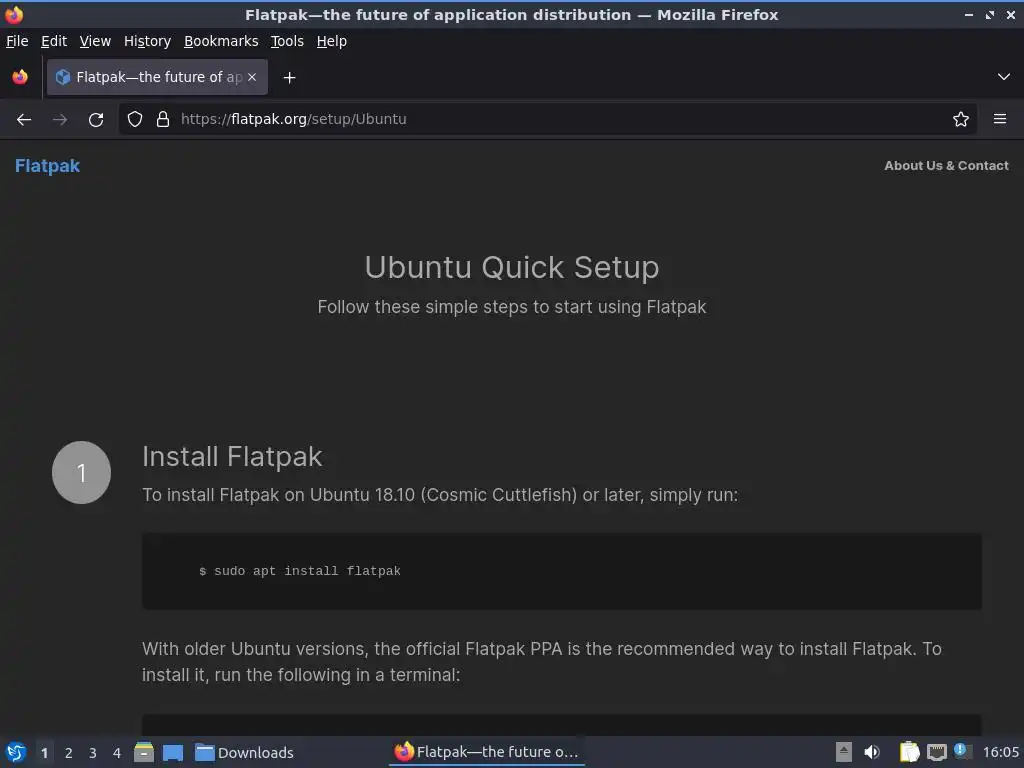Open Firefox View pinned icon
The width and height of the screenshot is (1024, 768).
point(20,77)
